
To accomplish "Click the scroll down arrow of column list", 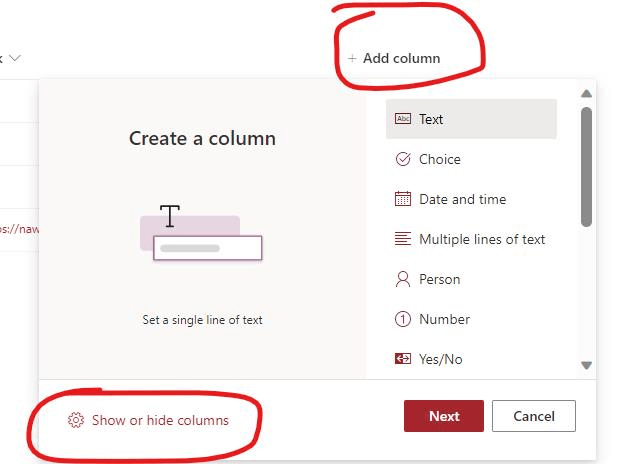I will [586, 365].
